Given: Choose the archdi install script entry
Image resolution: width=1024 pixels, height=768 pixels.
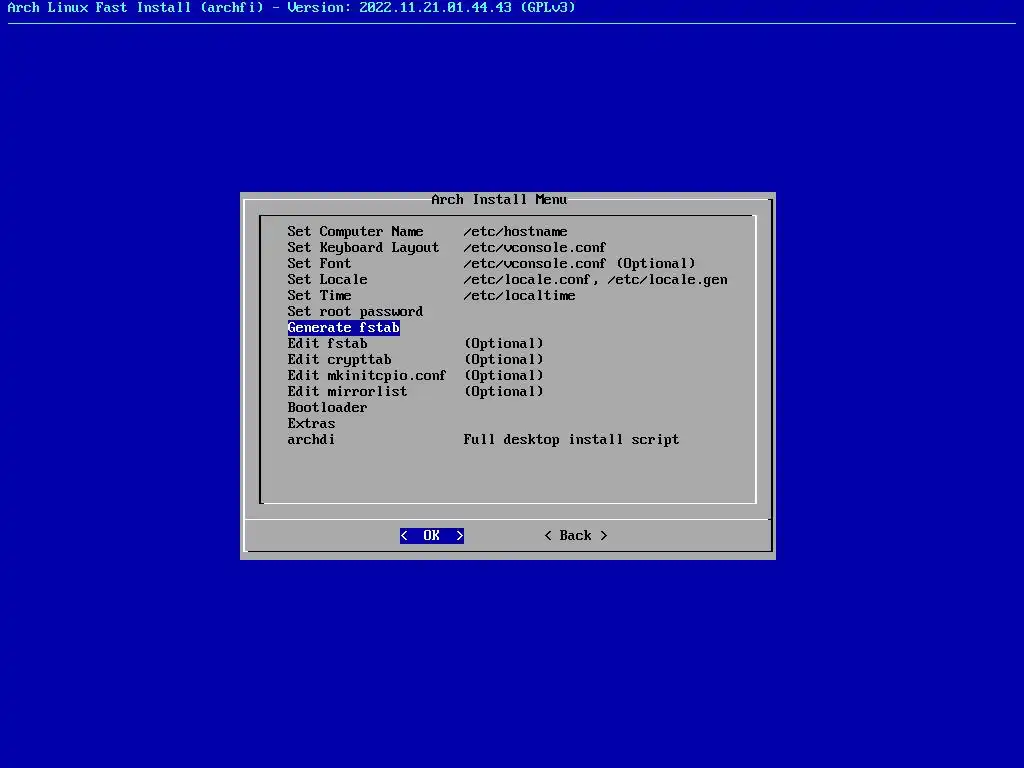Looking at the screenshot, I should 312,440.
